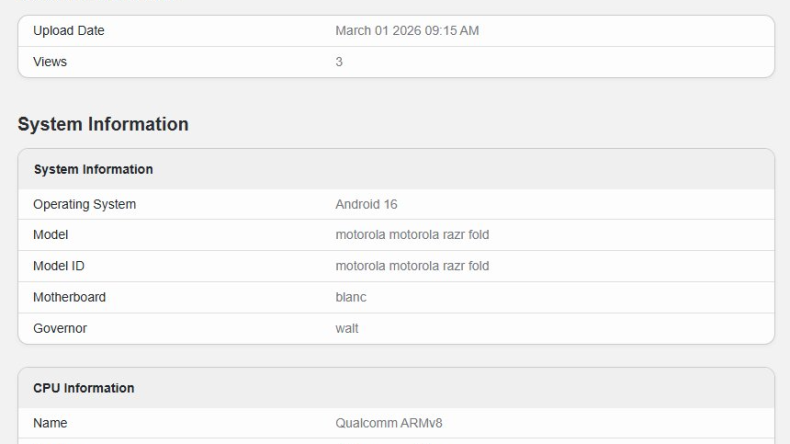Click the Motherboard label
The image size is (790, 444).
[x=69, y=297]
